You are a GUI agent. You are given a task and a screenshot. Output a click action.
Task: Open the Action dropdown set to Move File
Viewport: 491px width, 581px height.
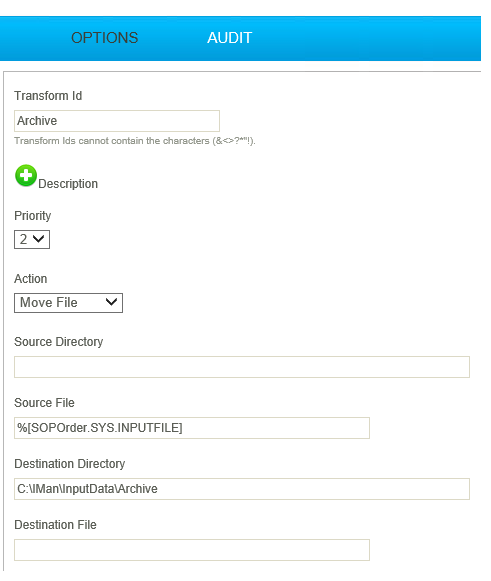(x=68, y=303)
